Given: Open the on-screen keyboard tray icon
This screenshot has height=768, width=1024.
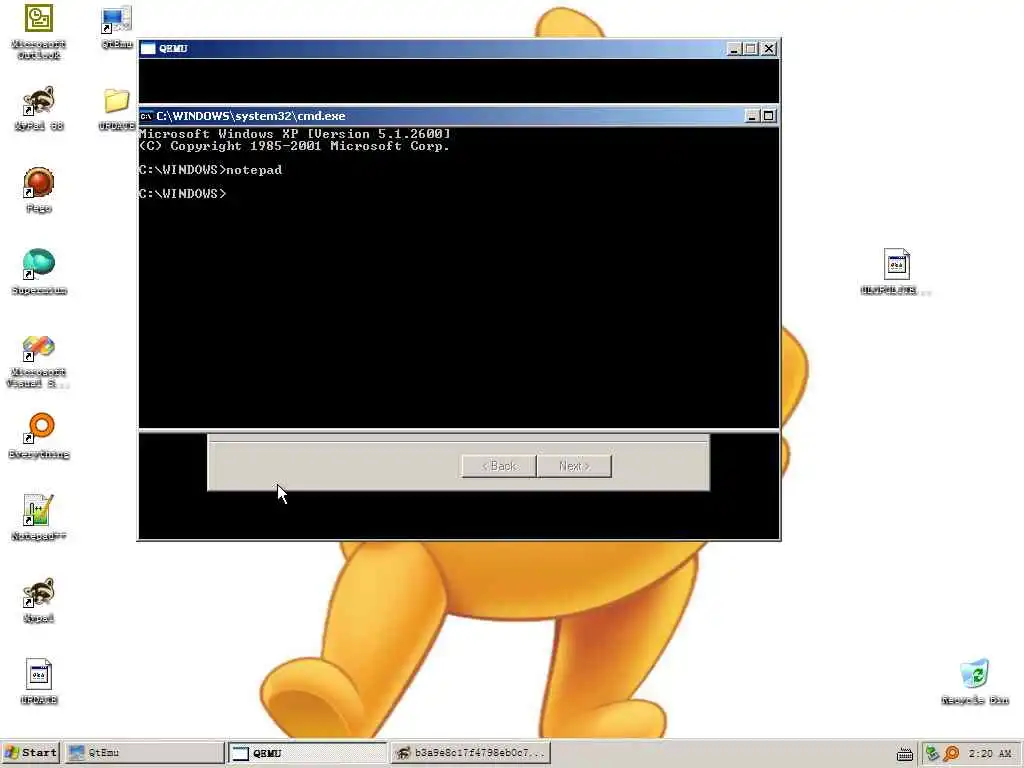Looking at the screenshot, I should 904,754.
